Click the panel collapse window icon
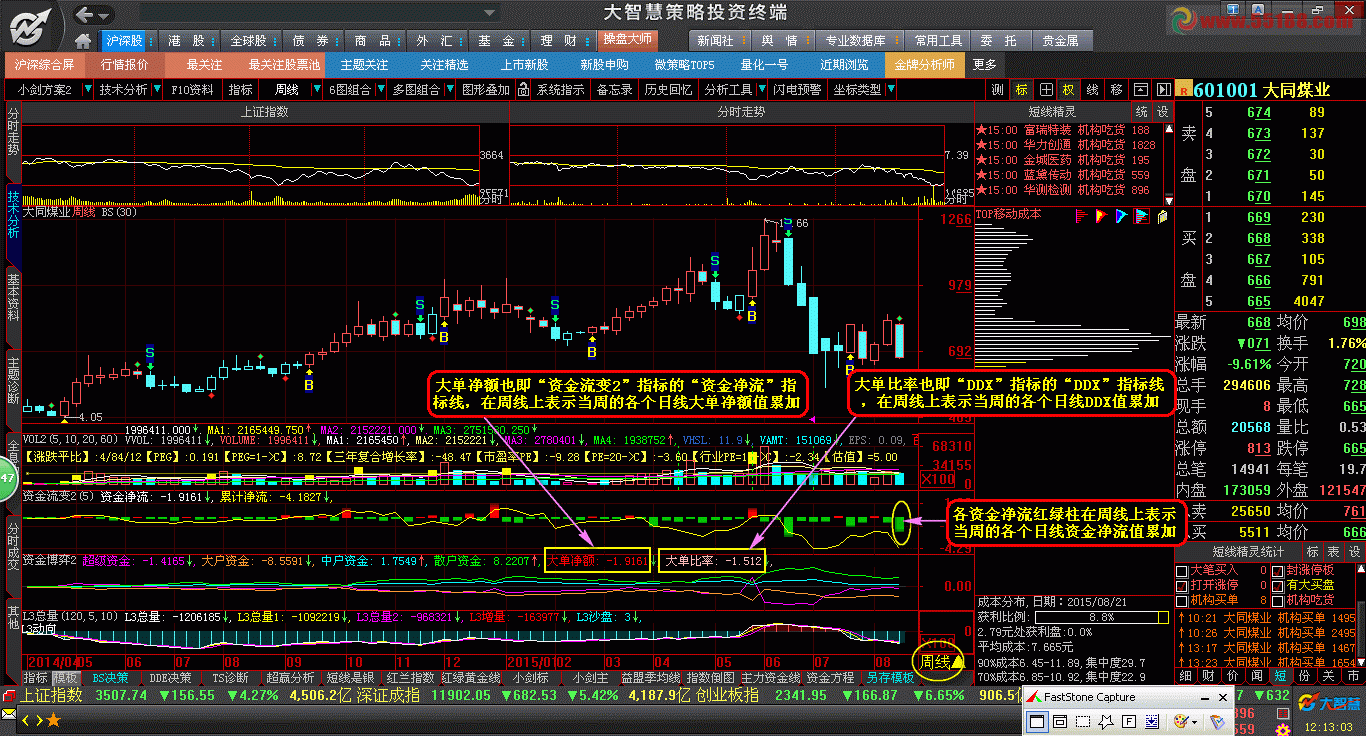The height and width of the screenshot is (736, 1366). 1141,89
